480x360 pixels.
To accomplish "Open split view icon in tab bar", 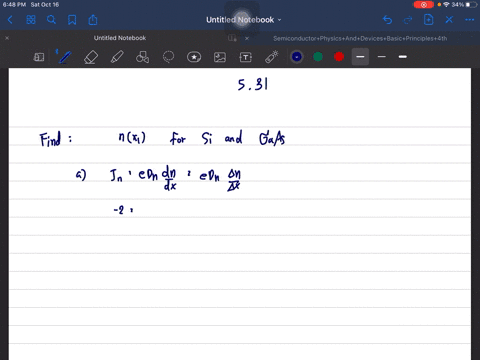I will pyautogui.click(x=232, y=38).
